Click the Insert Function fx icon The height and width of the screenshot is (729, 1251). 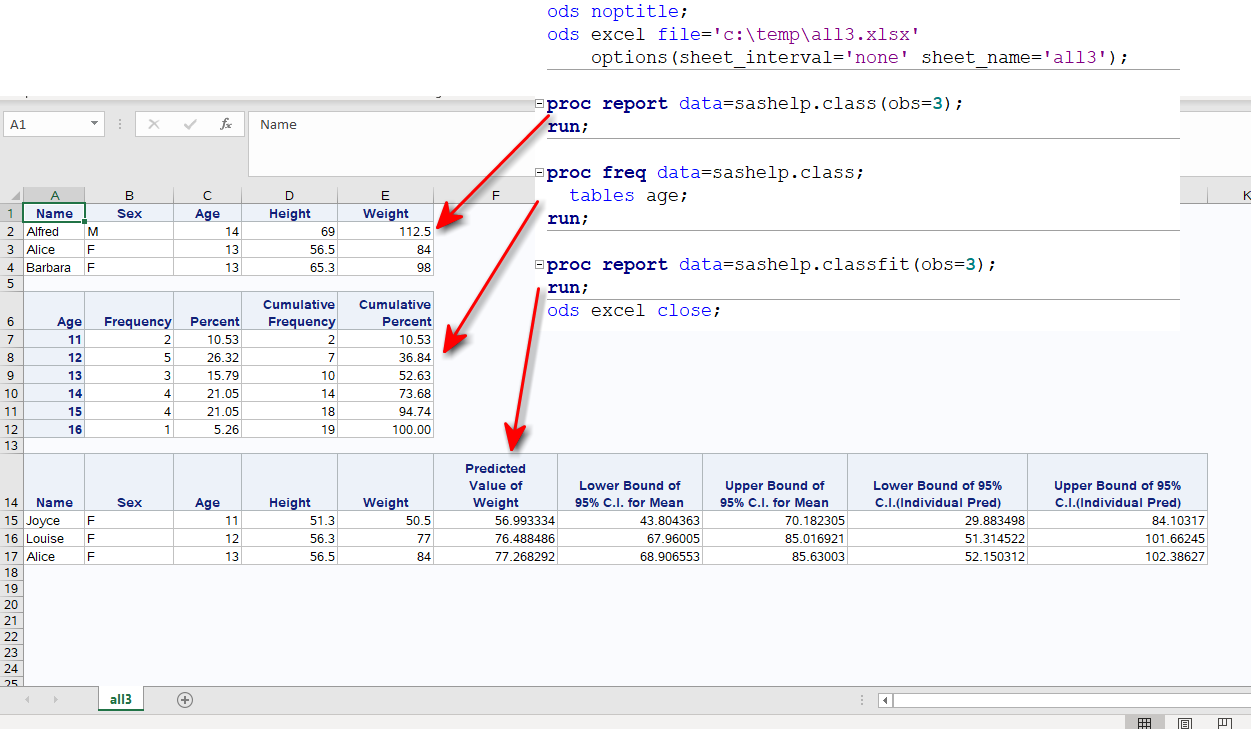click(226, 124)
